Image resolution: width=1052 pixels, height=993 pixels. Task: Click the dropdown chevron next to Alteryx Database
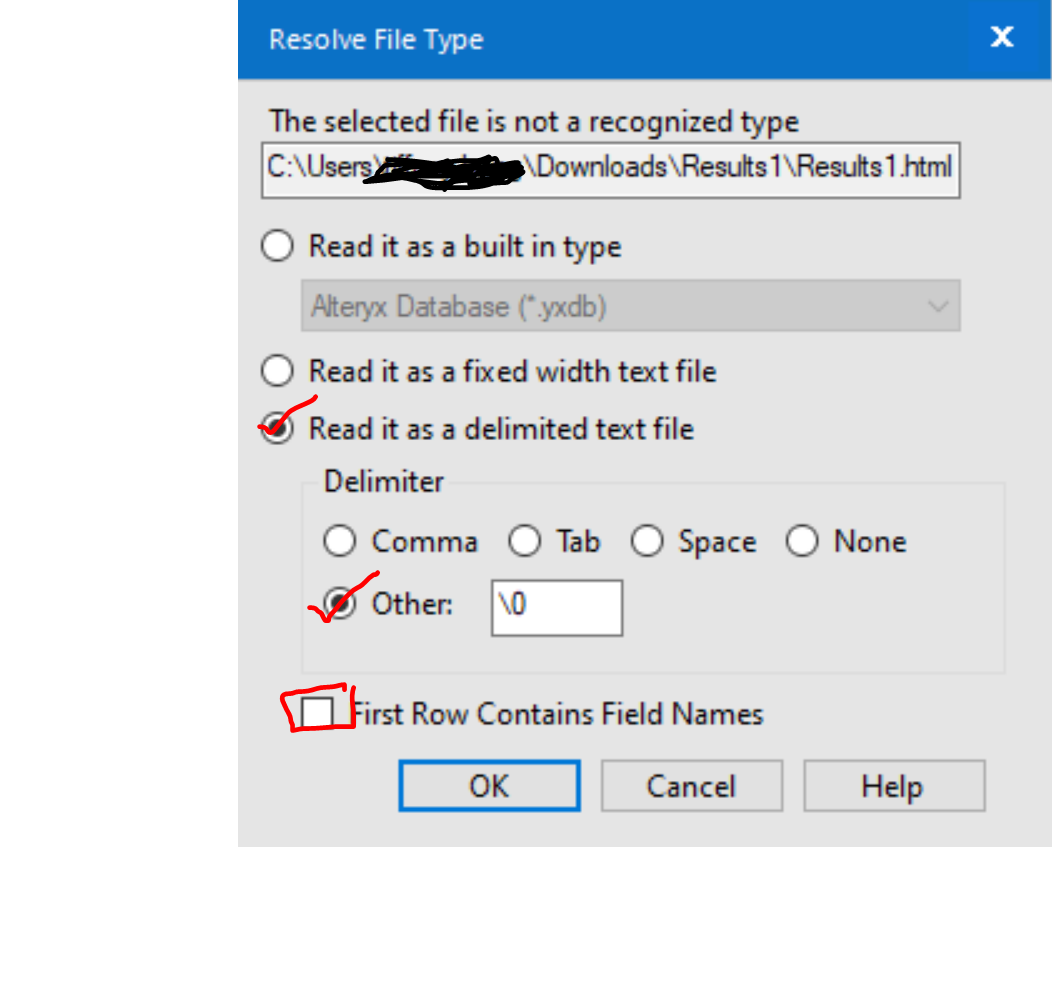[x=938, y=306]
